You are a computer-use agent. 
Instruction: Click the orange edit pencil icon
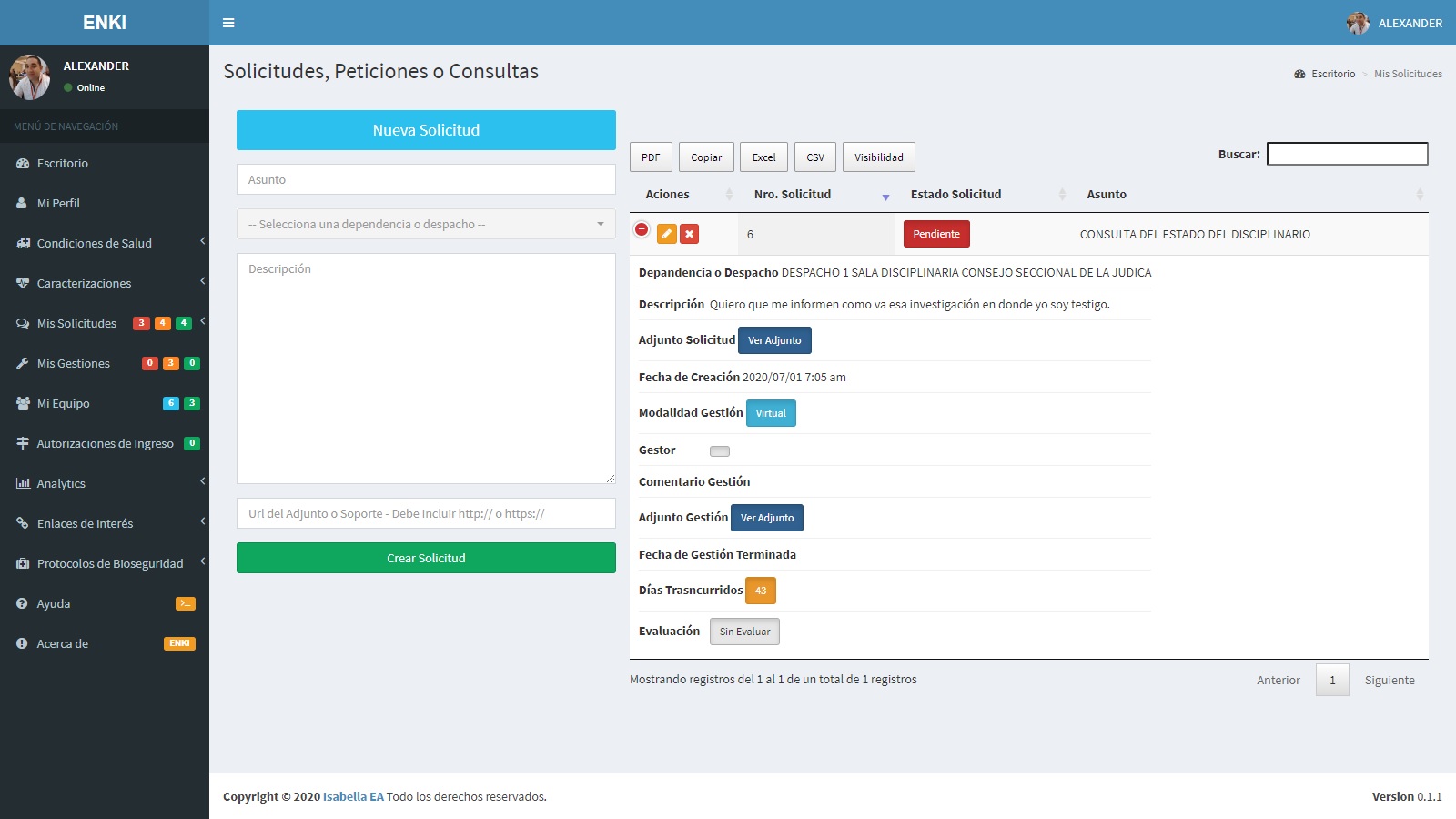click(x=666, y=235)
